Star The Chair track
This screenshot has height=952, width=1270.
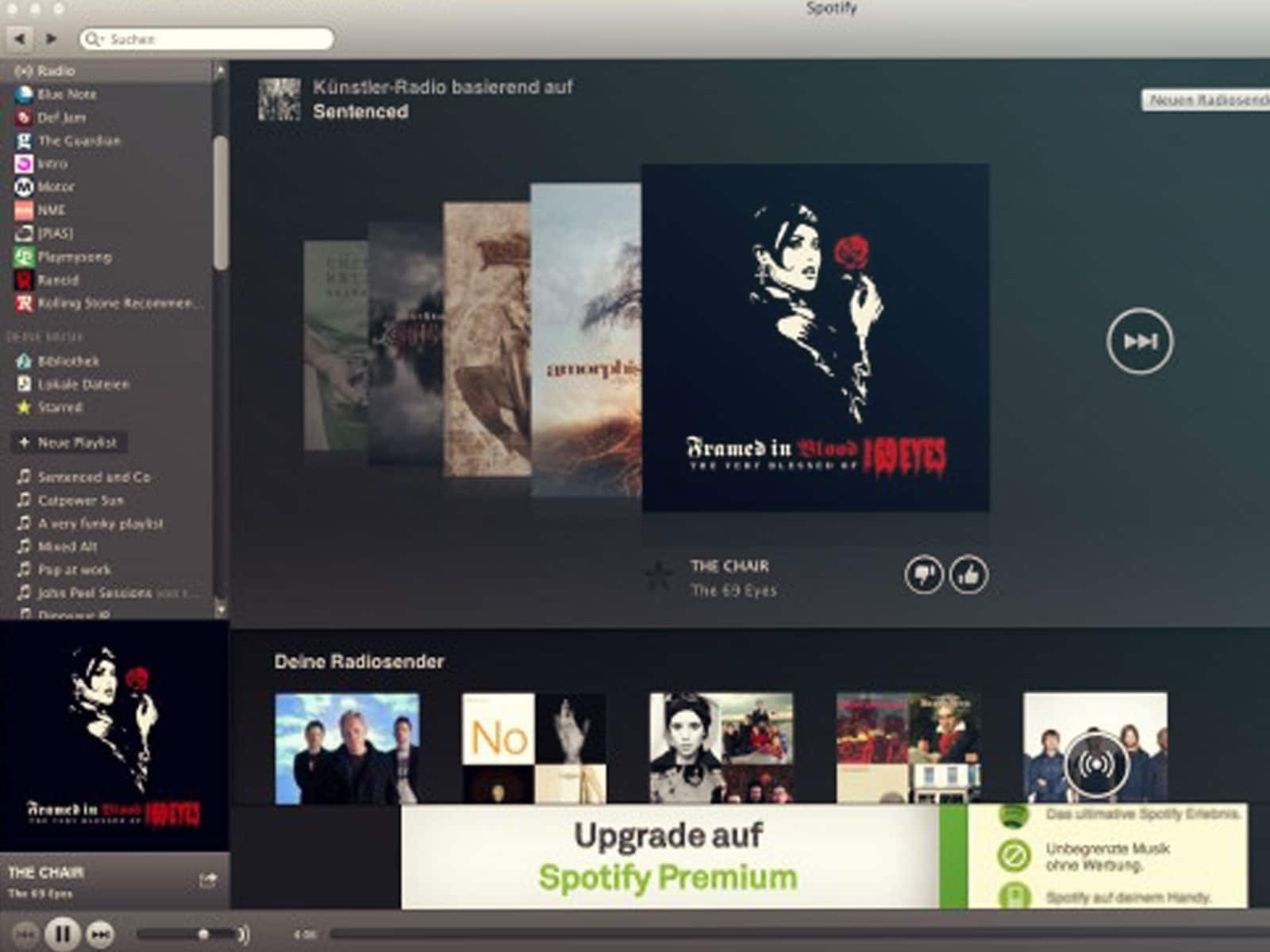658,576
